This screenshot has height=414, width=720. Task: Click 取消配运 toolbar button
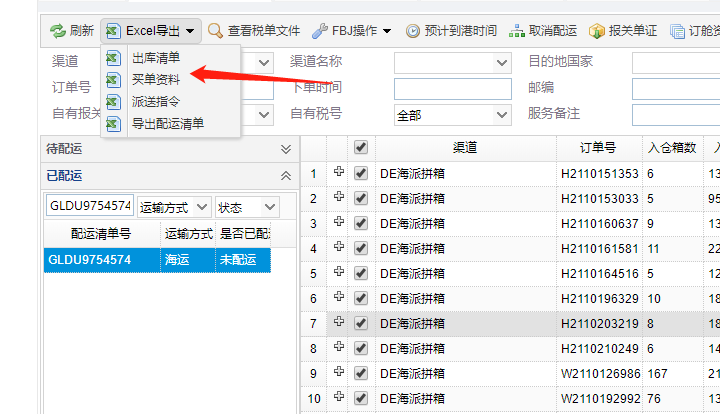tap(543, 31)
